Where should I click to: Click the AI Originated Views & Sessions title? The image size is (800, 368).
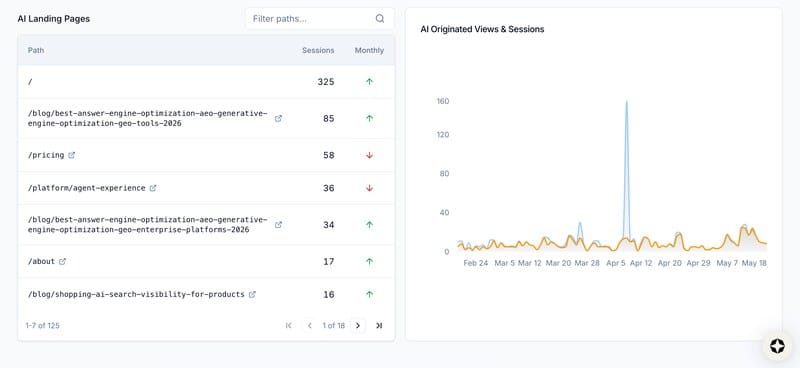pos(482,29)
